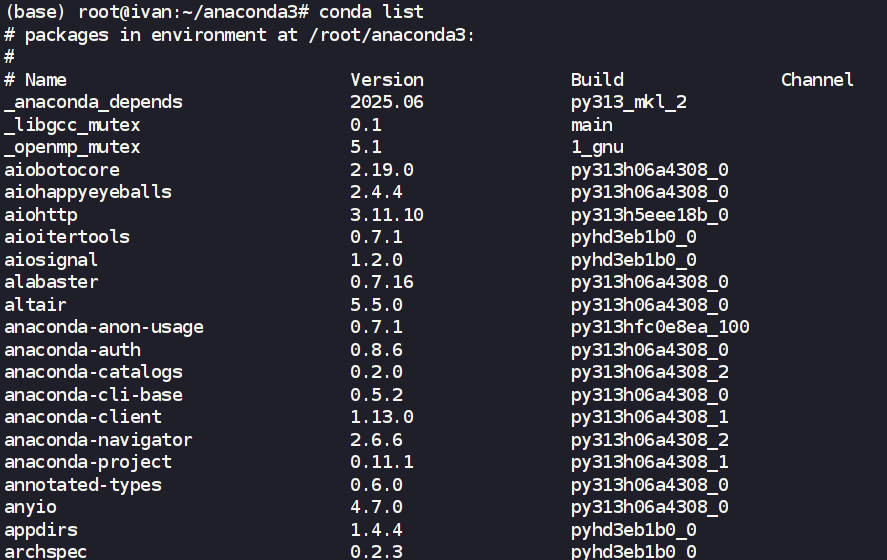
Task: Click the anaconda-client version 1.13.0
Action: click(382, 417)
